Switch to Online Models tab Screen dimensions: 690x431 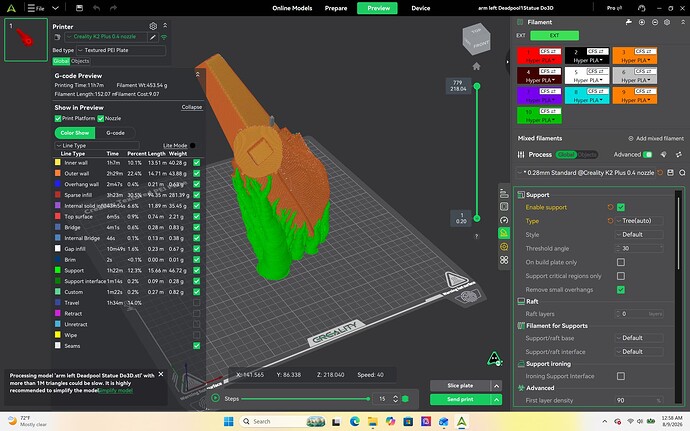pos(292,8)
